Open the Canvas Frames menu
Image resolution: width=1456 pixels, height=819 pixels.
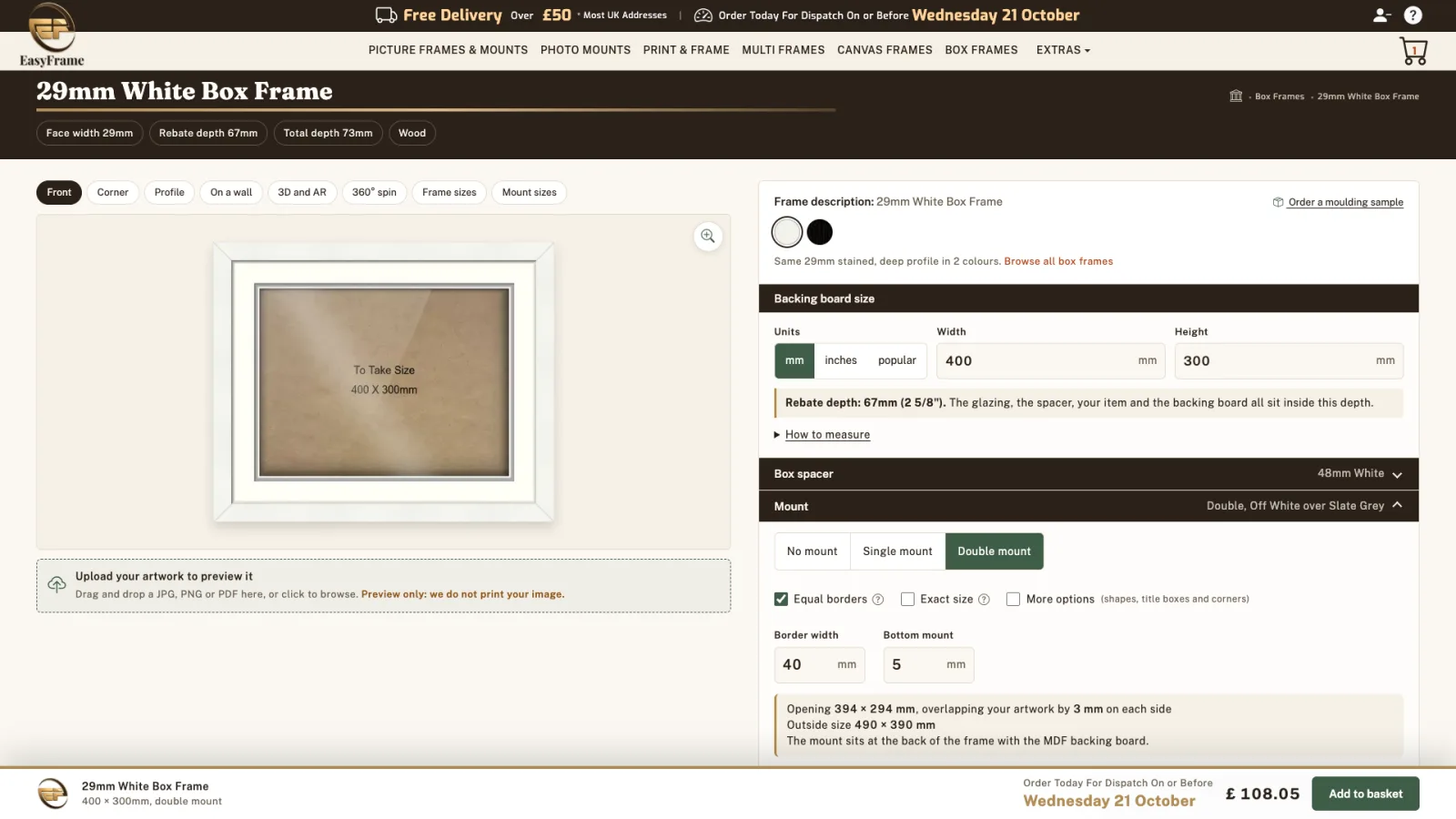(x=885, y=50)
